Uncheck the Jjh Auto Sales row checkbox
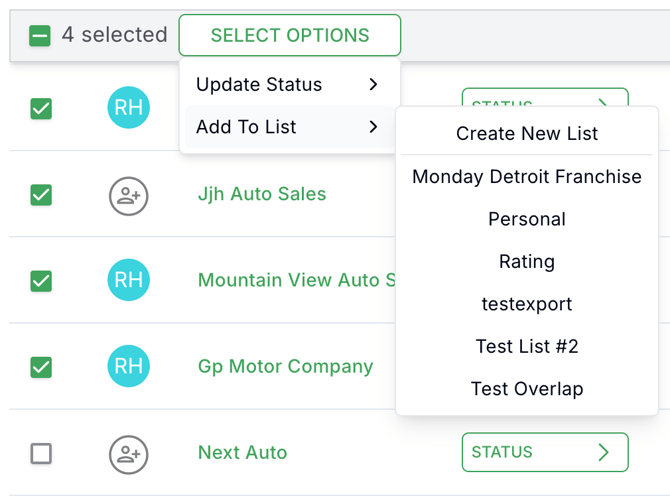 tap(41, 195)
